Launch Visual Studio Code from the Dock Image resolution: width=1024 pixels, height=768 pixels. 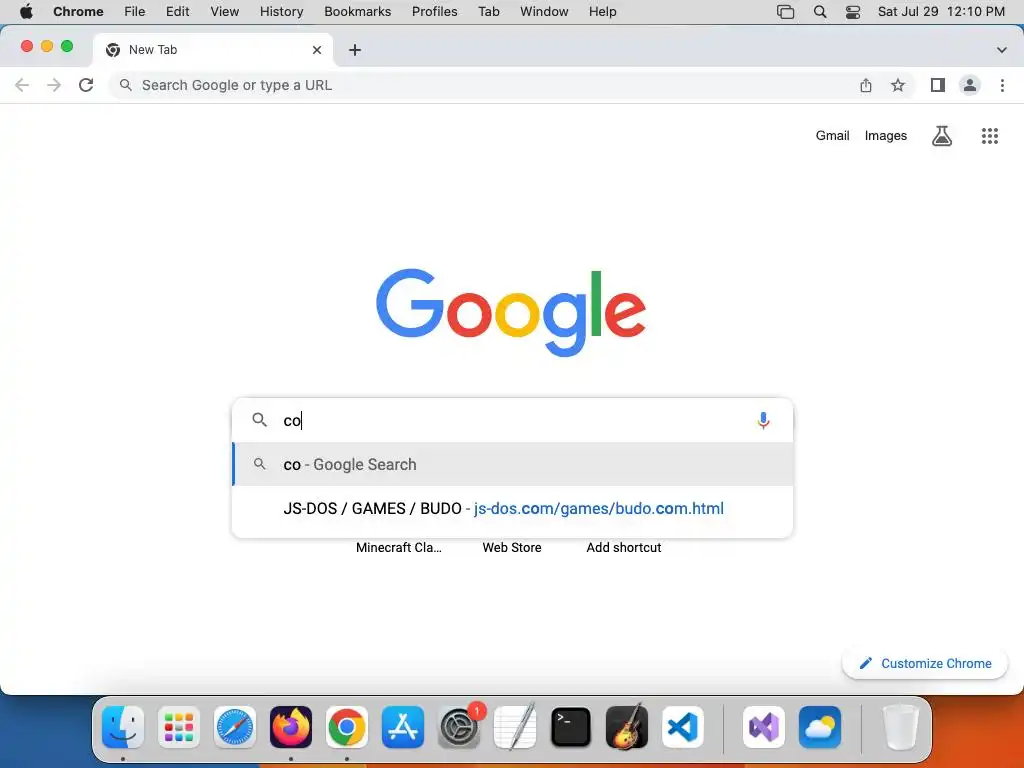point(682,727)
